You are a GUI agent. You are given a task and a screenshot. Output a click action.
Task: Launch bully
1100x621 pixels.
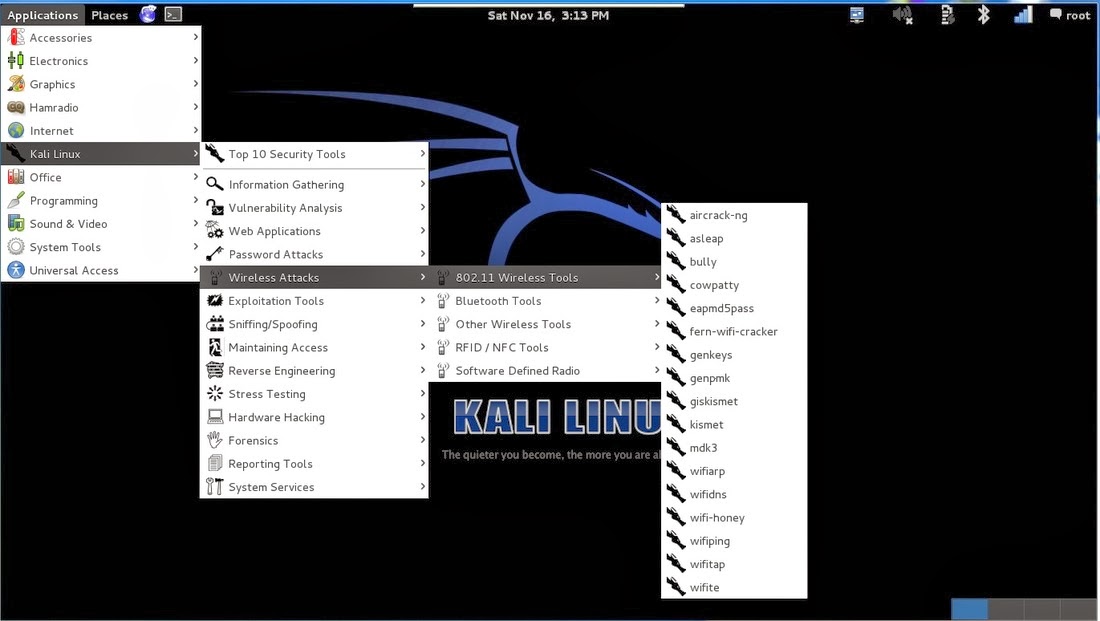(734, 262)
